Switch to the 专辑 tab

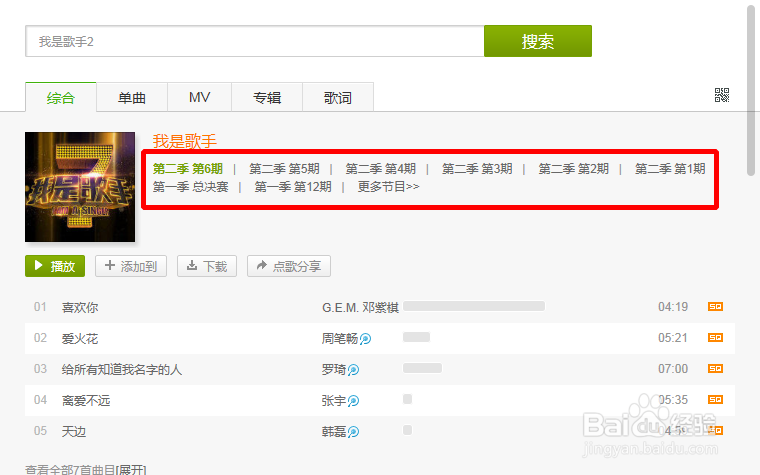[267, 97]
